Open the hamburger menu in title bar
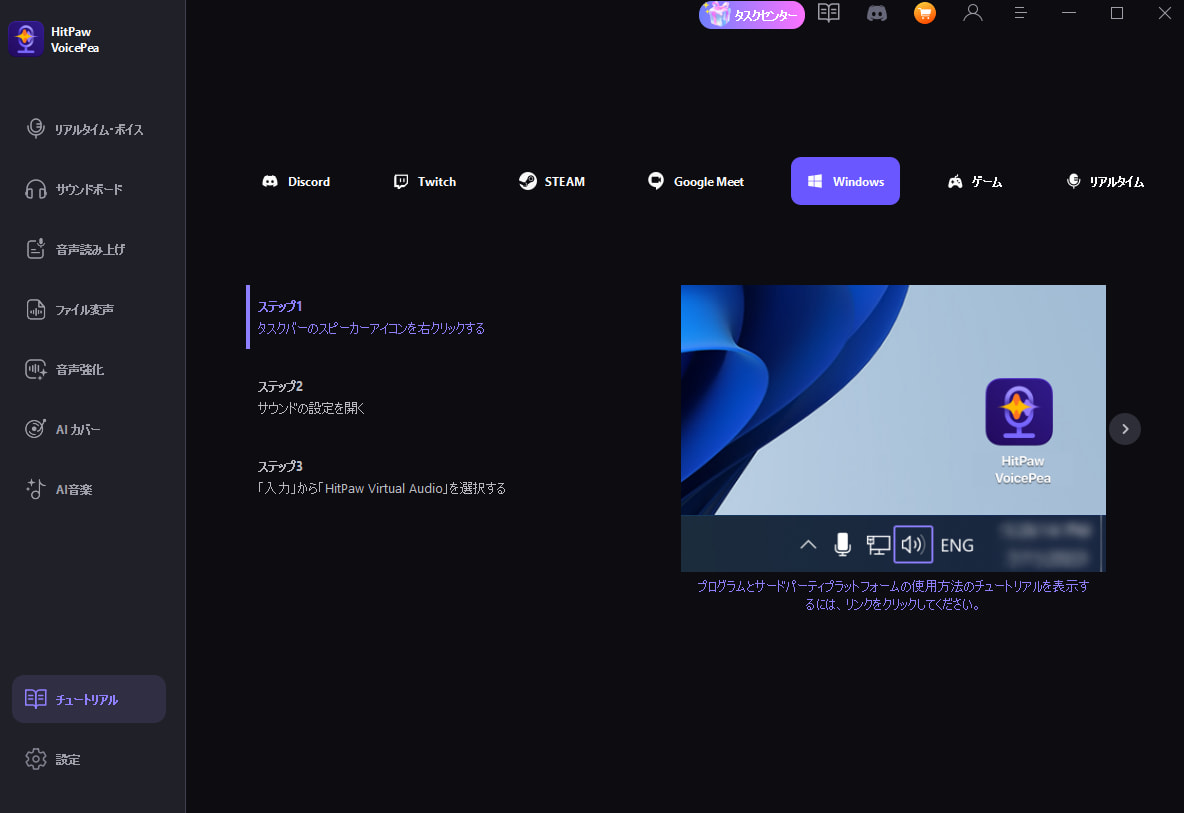1184x813 pixels. point(1020,13)
